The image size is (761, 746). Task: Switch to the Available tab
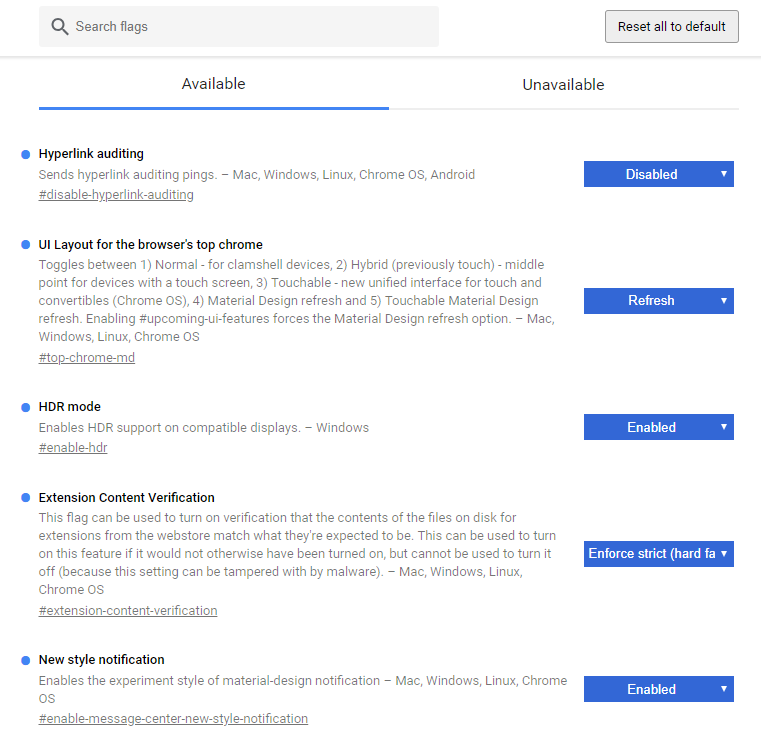(x=213, y=84)
